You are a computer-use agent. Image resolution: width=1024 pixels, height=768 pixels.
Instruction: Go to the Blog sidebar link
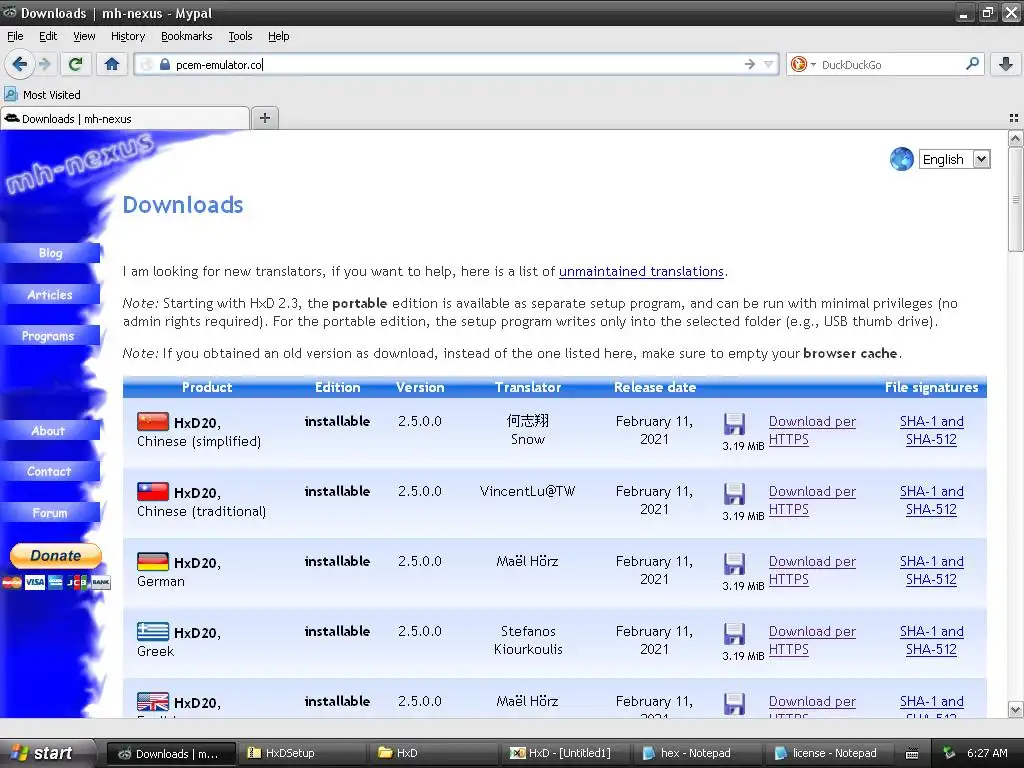tap(50, 253)
